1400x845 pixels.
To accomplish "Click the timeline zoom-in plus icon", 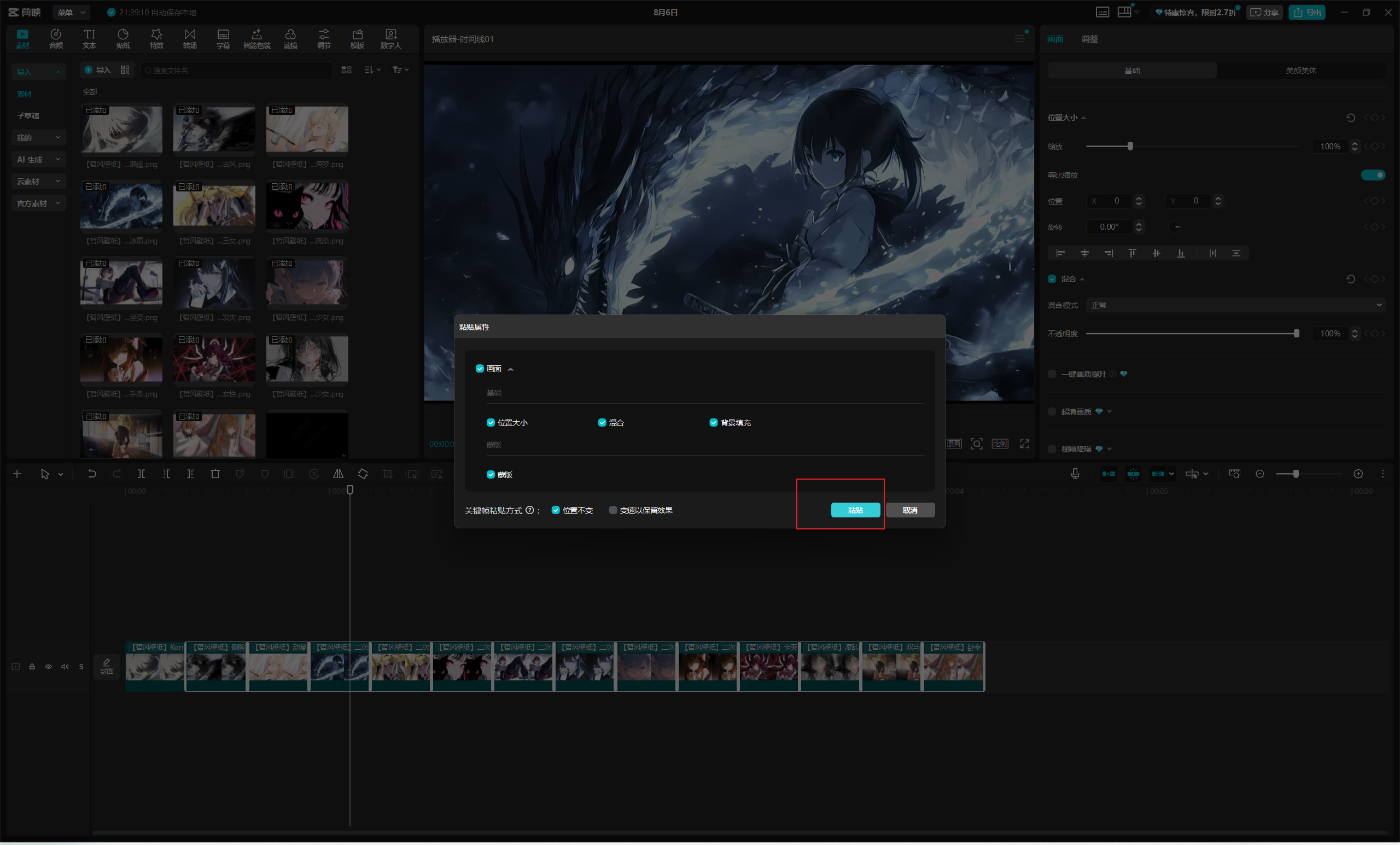I will (1358, 474).
